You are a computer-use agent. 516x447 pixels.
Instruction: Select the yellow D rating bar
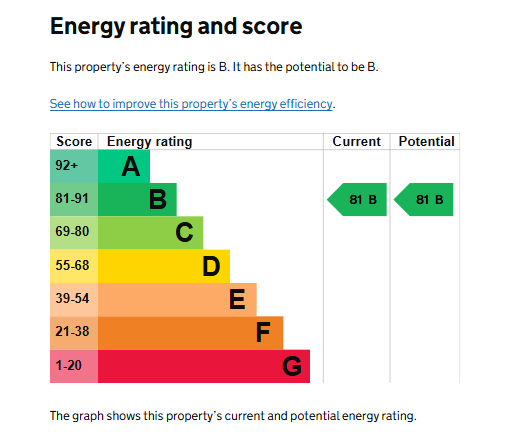(x=164, y=266)
